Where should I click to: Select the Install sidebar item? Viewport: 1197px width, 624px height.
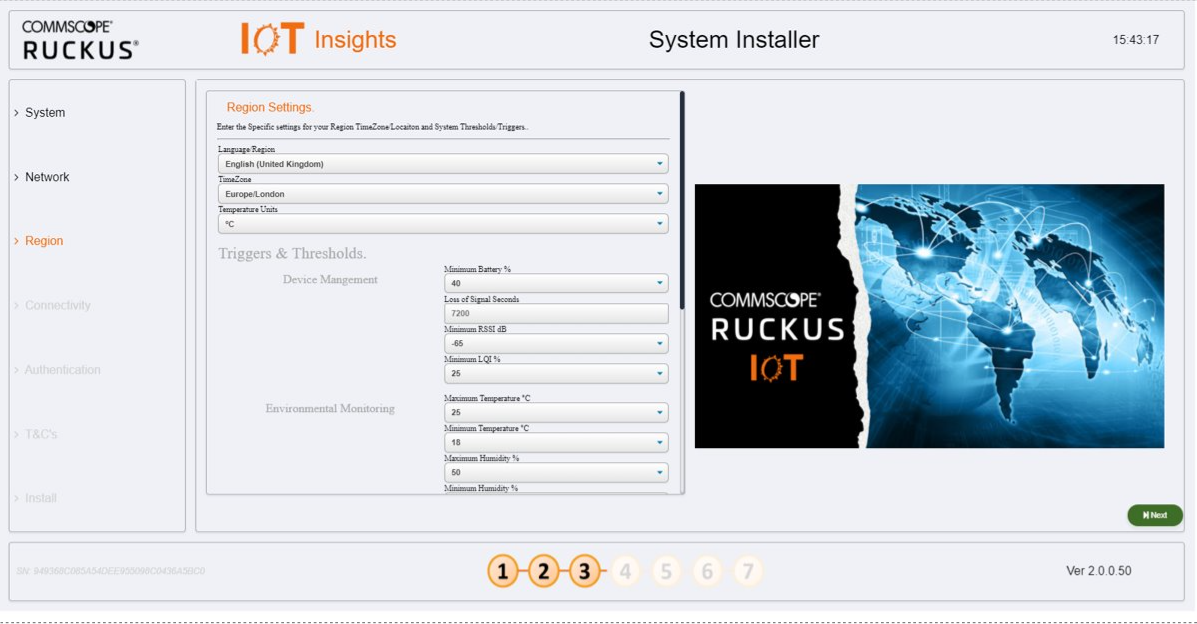(40, 498)
